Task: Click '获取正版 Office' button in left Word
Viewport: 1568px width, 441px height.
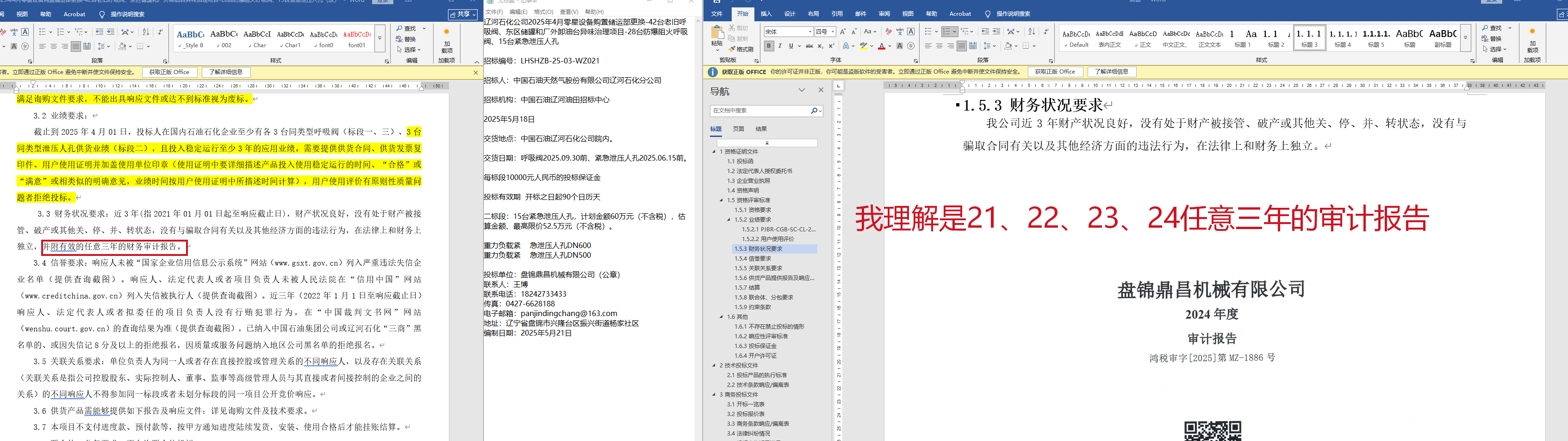Action: tap(169, 72)
